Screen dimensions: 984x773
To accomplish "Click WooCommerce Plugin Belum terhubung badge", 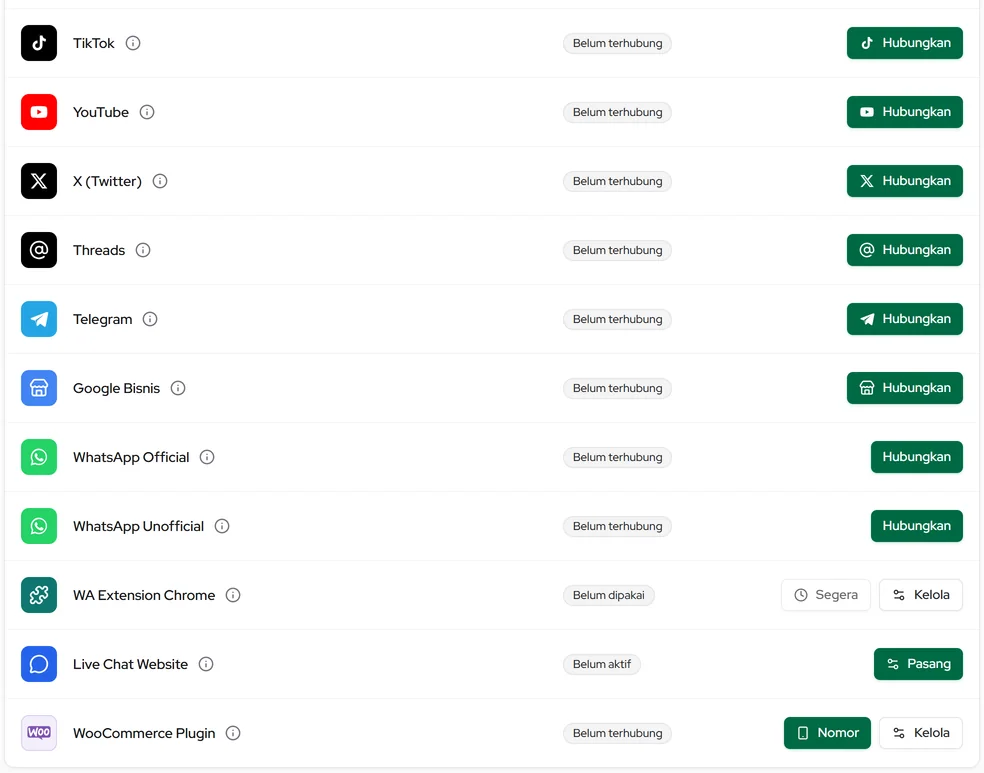I will point(618,733).
